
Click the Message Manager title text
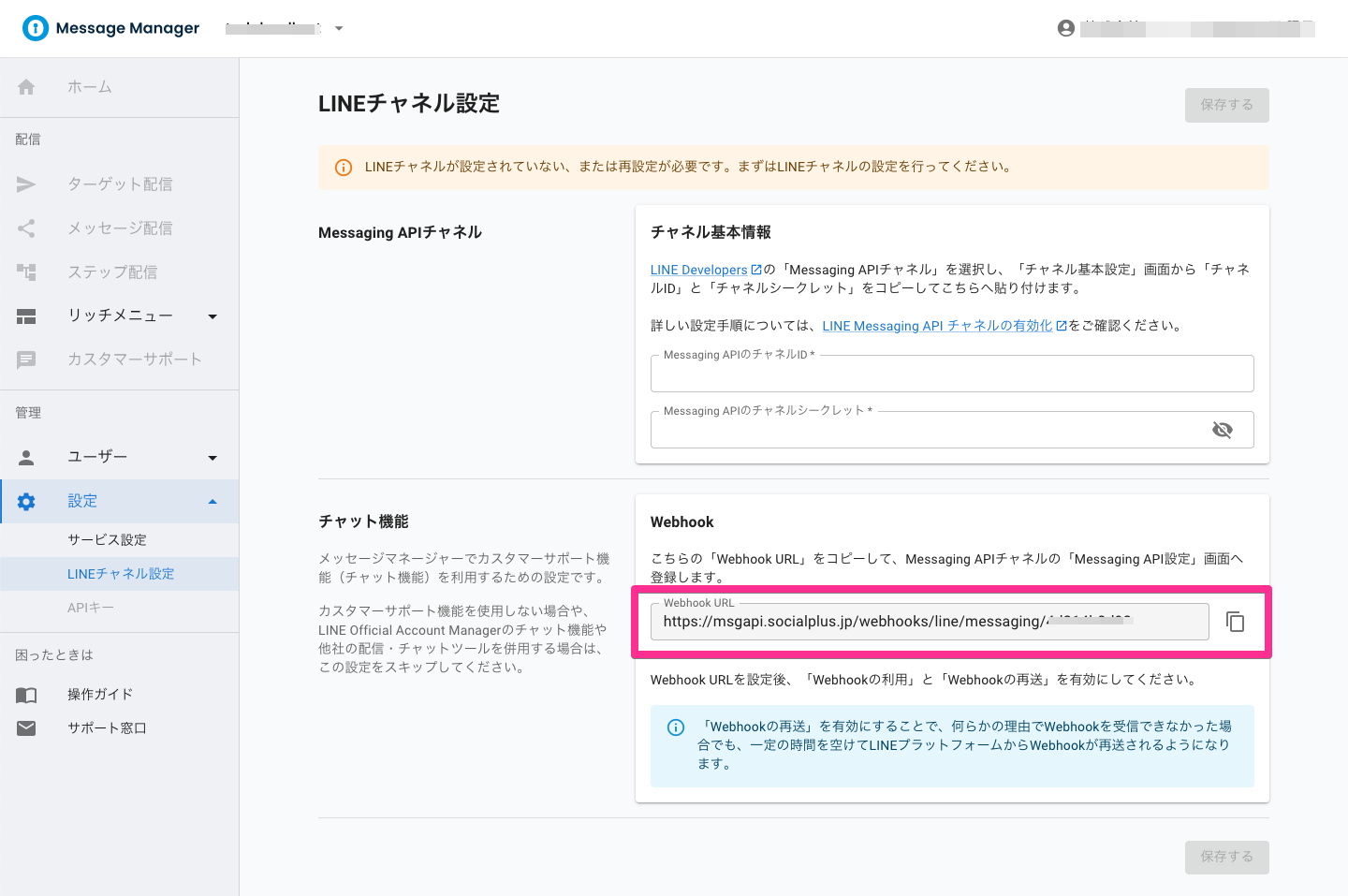click(127, 28)
